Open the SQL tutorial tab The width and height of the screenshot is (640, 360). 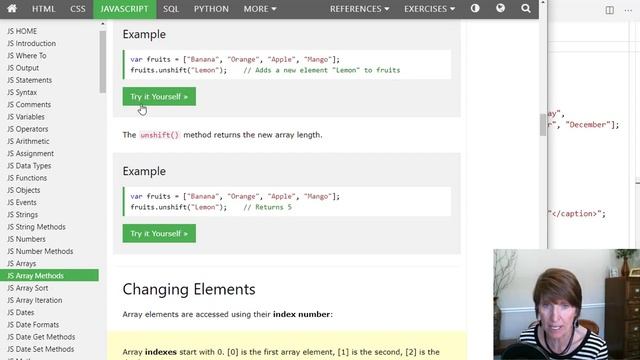[171, 9]
